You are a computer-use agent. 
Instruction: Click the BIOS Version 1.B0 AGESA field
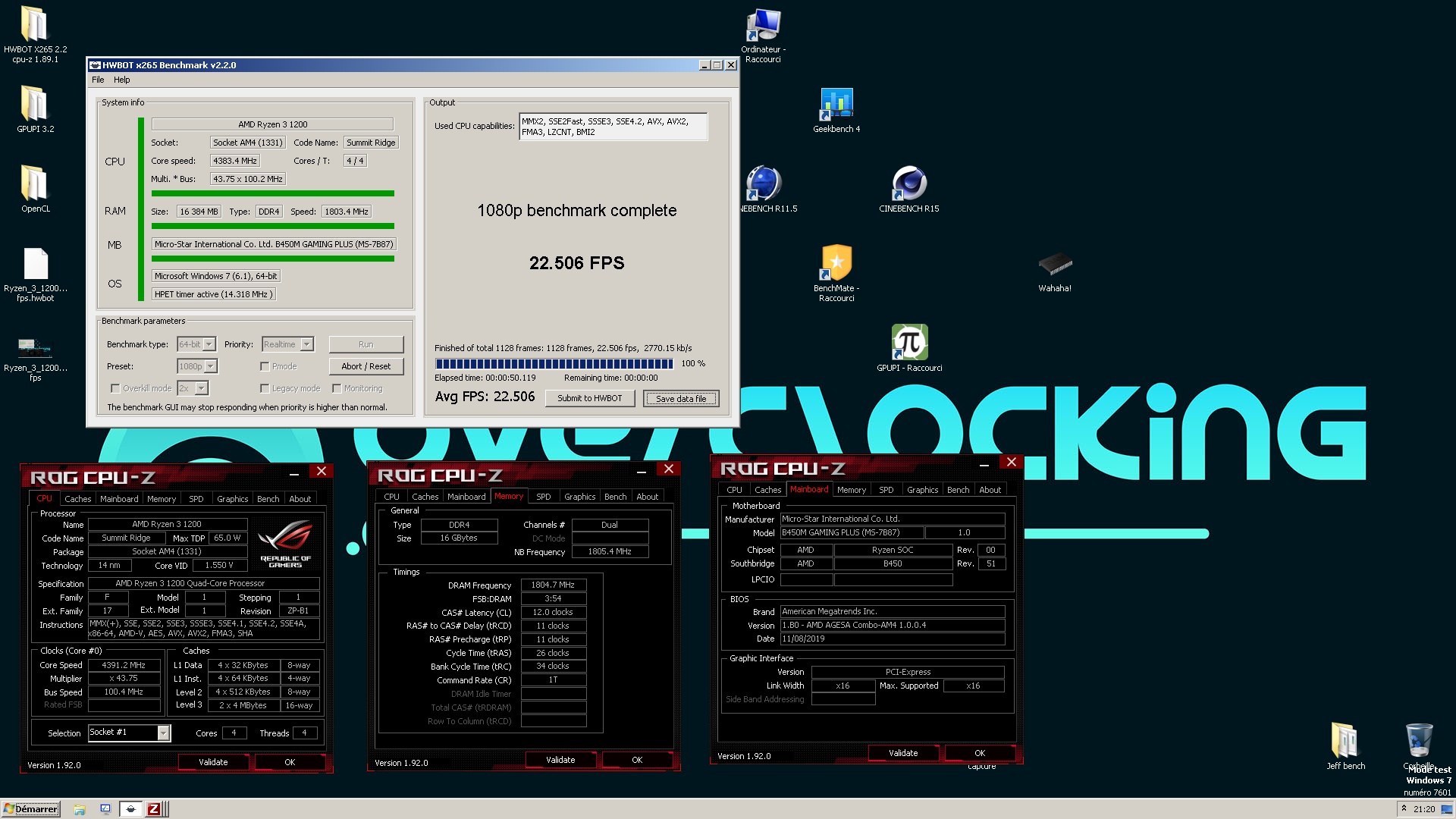(x=893, y=626)
